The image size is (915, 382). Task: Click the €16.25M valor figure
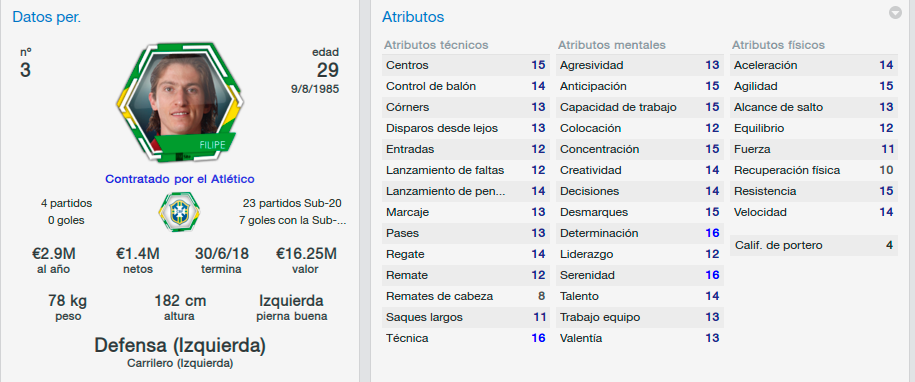tap(306, 254)
